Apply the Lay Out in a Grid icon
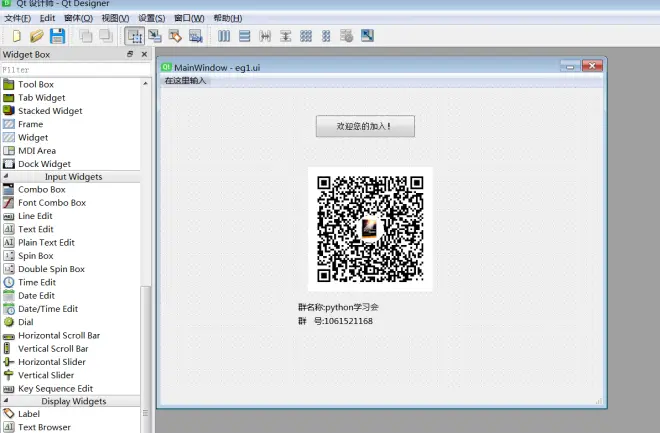This screenshot has width=660, height=433. [306, 36]
